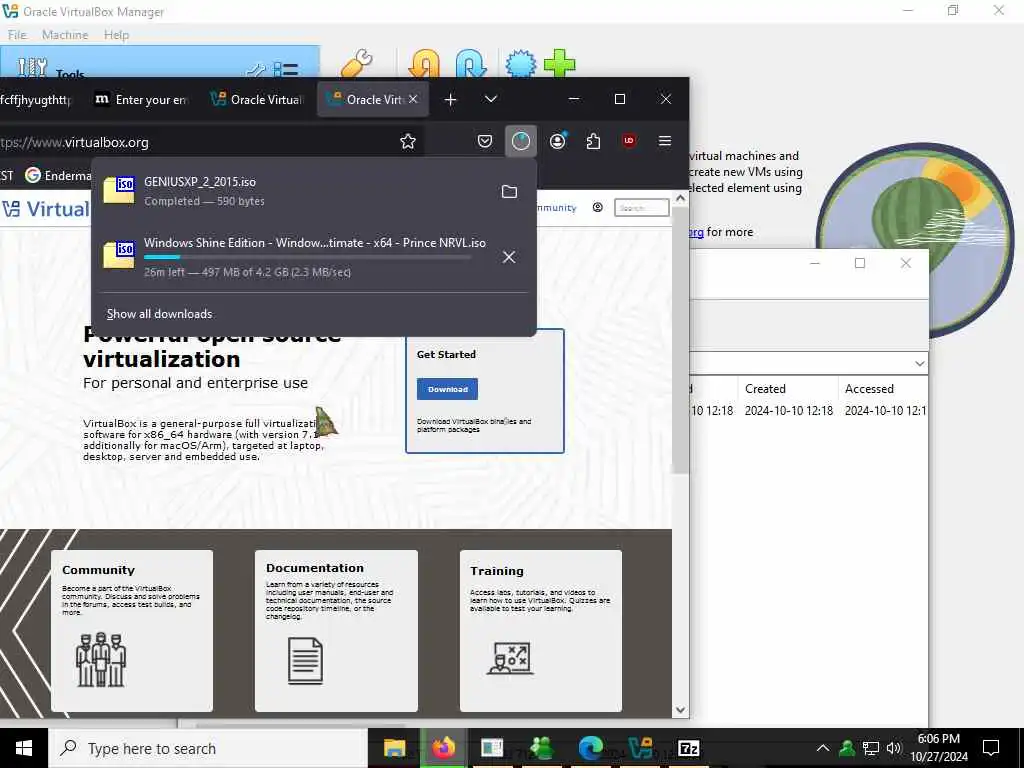Expand the dropdown in the background window
Image resolution: width=1024 pixels, height=768 pixels.
point(920,363)
